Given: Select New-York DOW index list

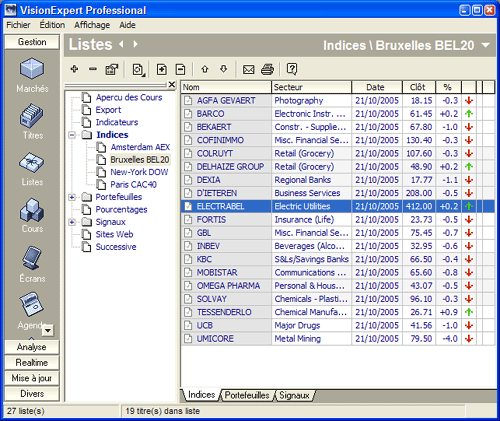Looking at the screenshot, I should click(139, 172).
